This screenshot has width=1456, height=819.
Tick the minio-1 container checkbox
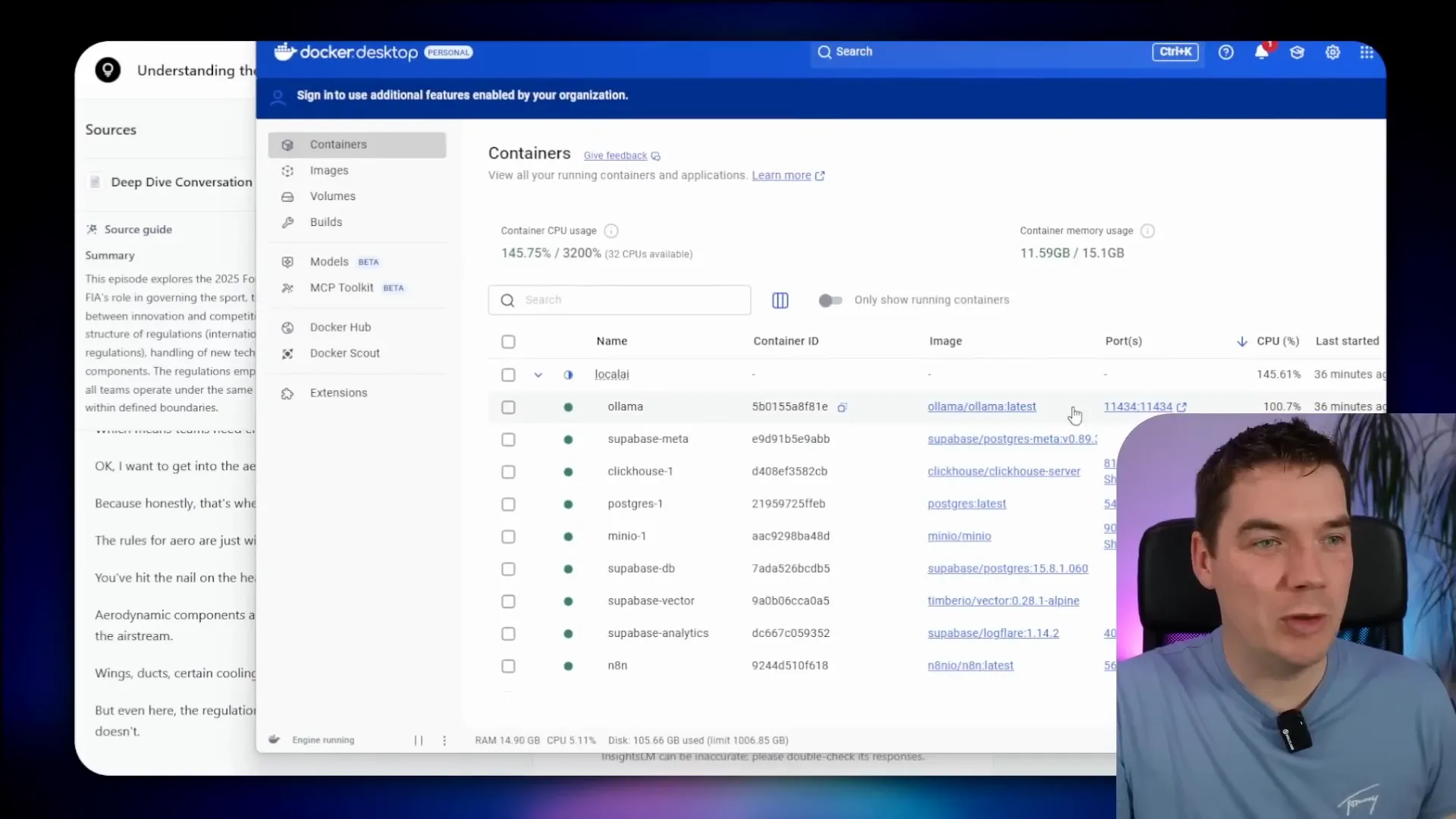[508, 537]
